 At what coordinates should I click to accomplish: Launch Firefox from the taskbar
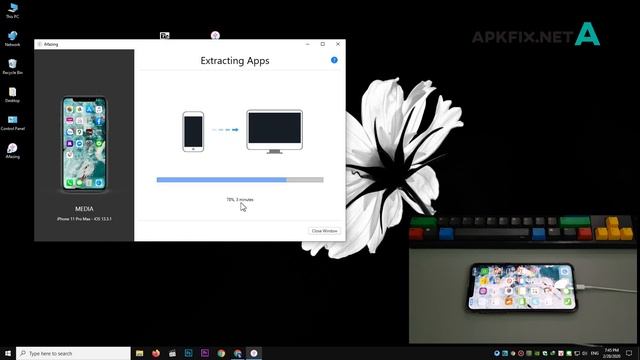(x=156, y=353)
